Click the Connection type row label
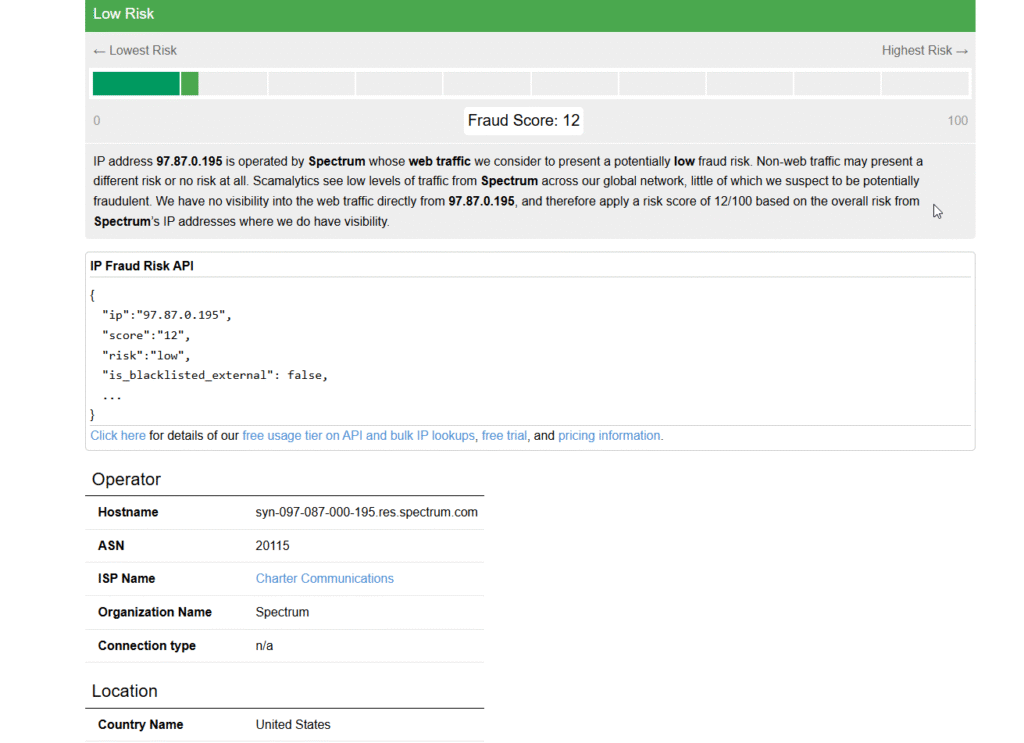The image size is (1024, 743). pyautogui.click(x=147, y=646)
